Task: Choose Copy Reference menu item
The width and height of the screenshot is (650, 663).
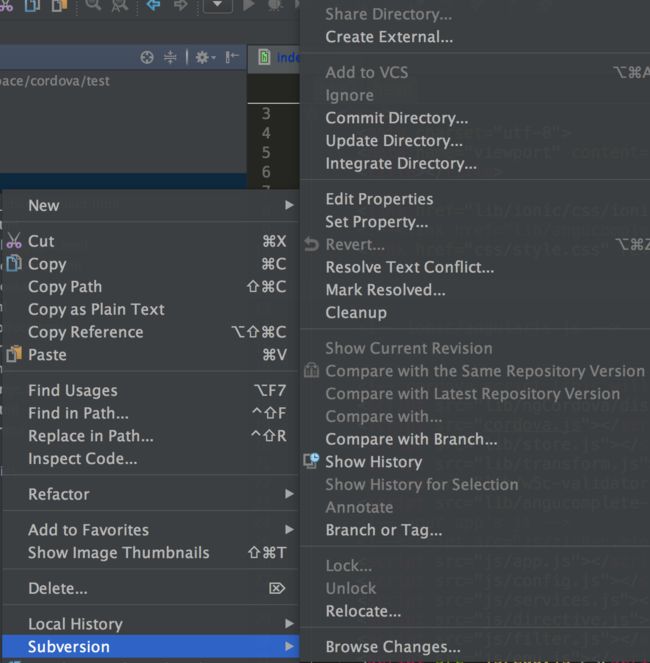Action: pos(151,332)
